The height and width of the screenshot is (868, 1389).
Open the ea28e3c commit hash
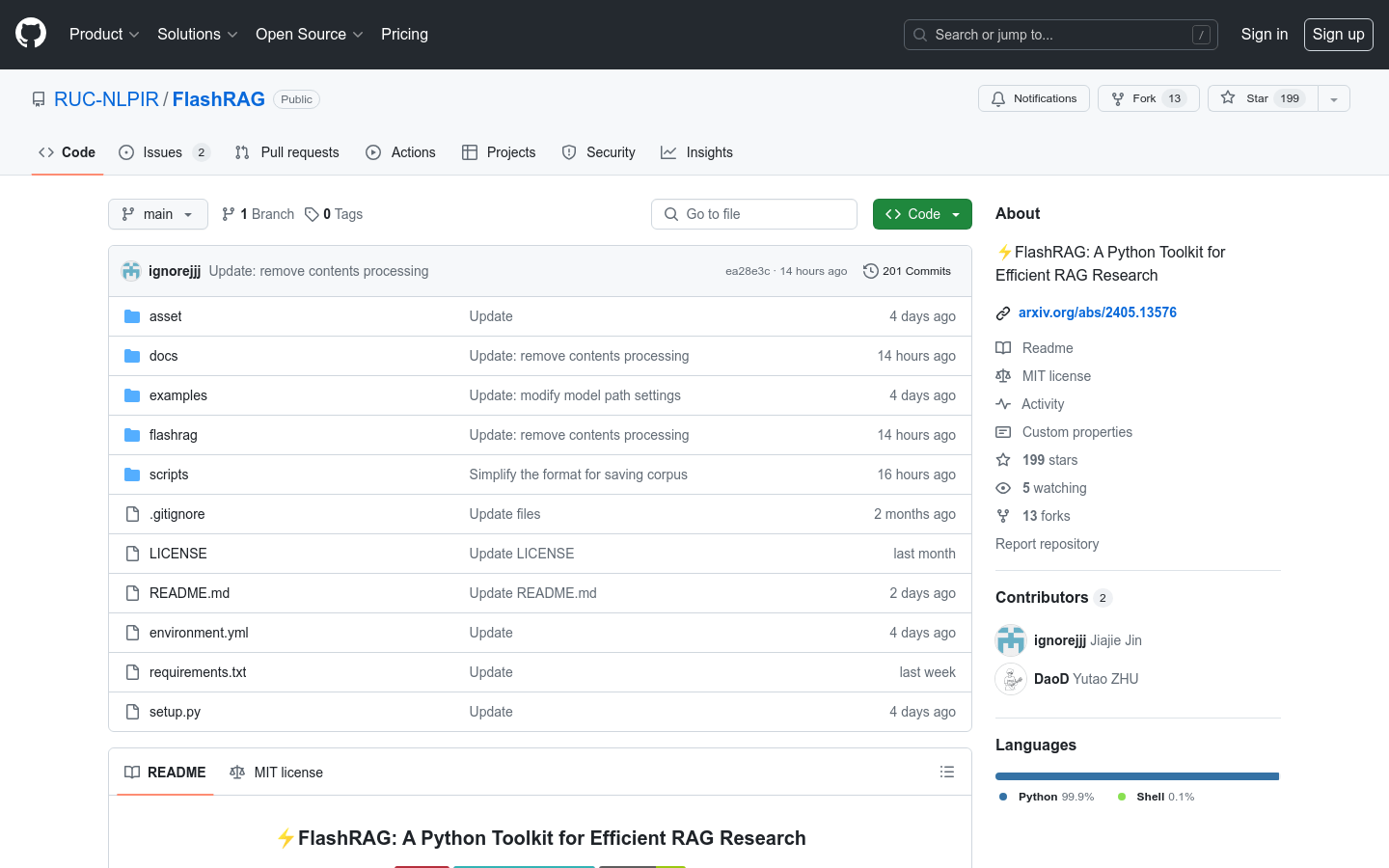coord(748,271)
